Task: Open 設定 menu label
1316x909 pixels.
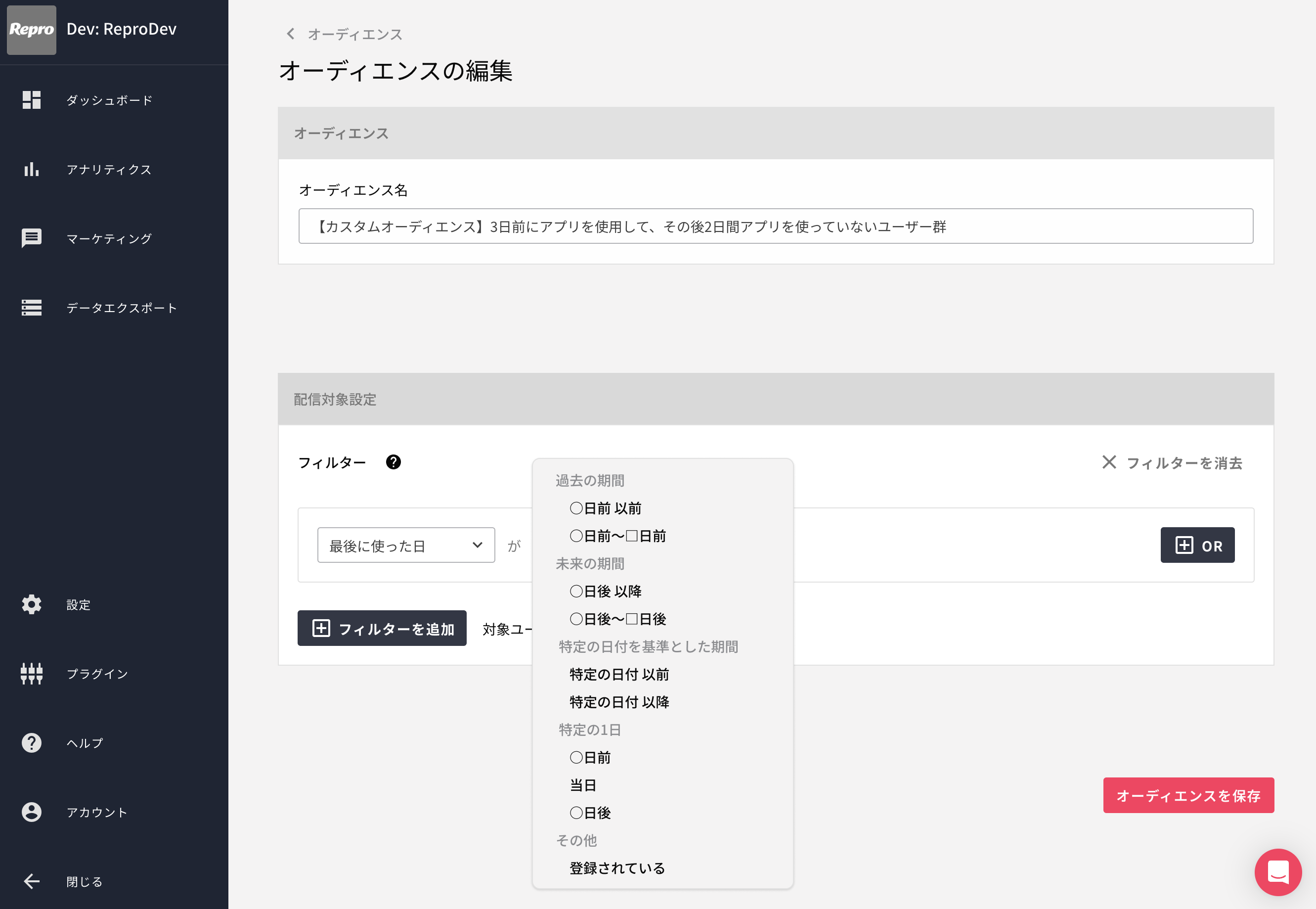Action: click(x=79, y=605)
